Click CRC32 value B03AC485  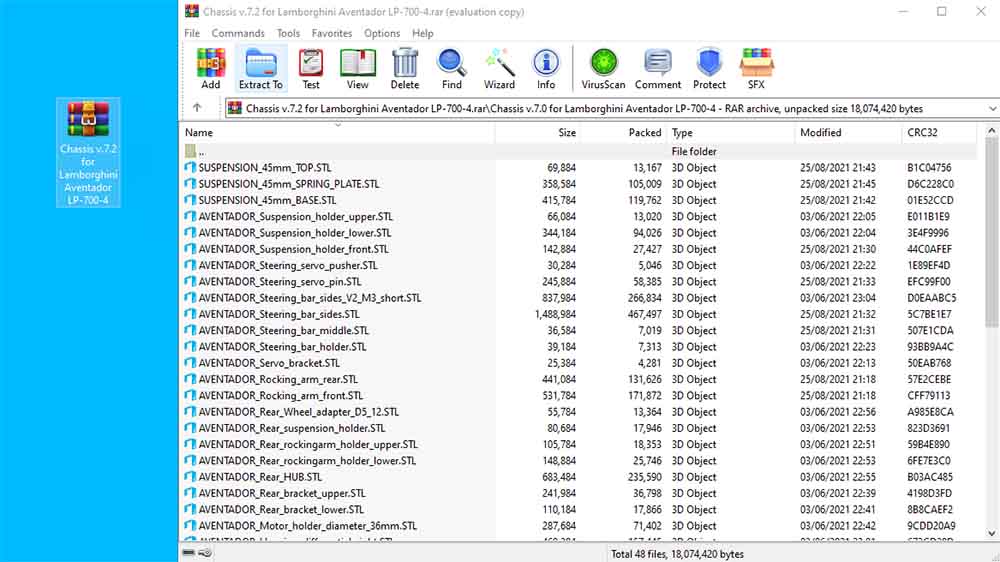point(930,477)
